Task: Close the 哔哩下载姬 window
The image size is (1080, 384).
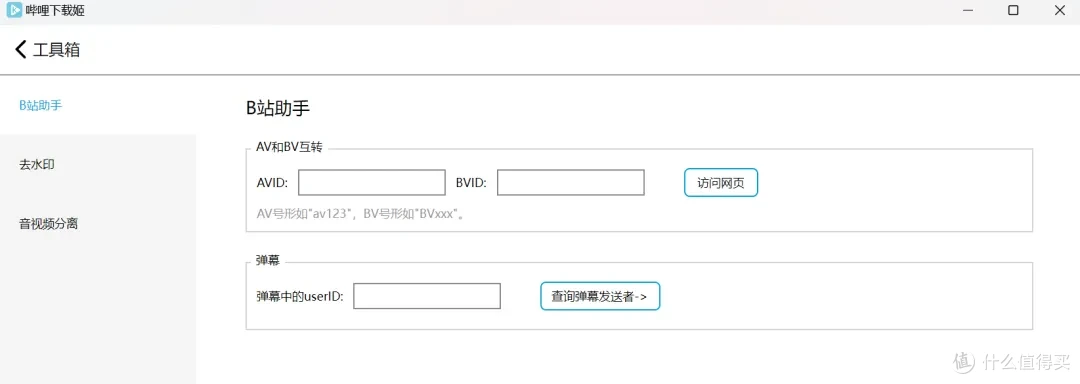Action: (x=1061, y=10)
